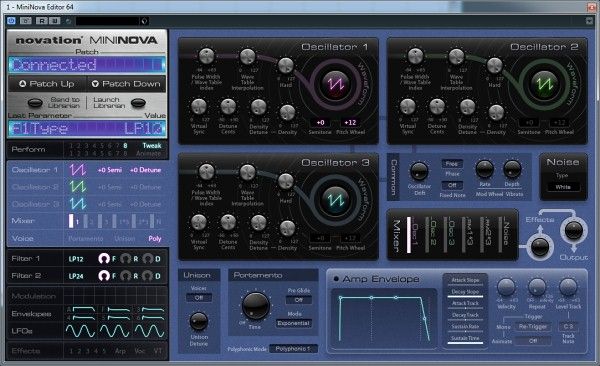Click Oscillator 1 waveform icon in sidebar
This screenshot has width=600, height=366.
pos(78,170)
